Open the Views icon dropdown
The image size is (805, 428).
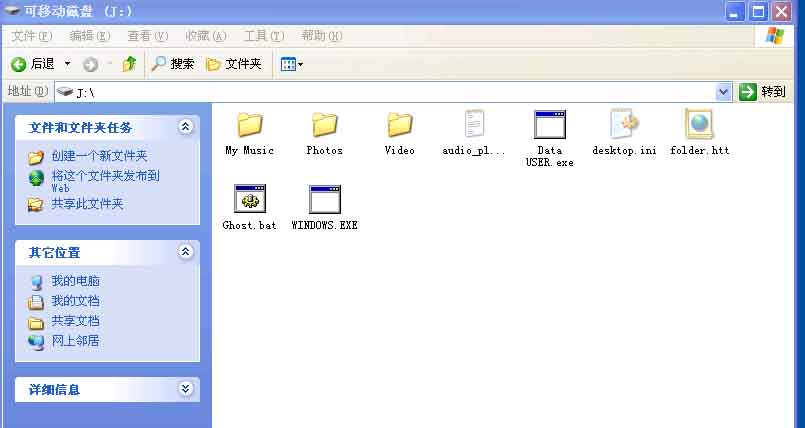(292, 64)
